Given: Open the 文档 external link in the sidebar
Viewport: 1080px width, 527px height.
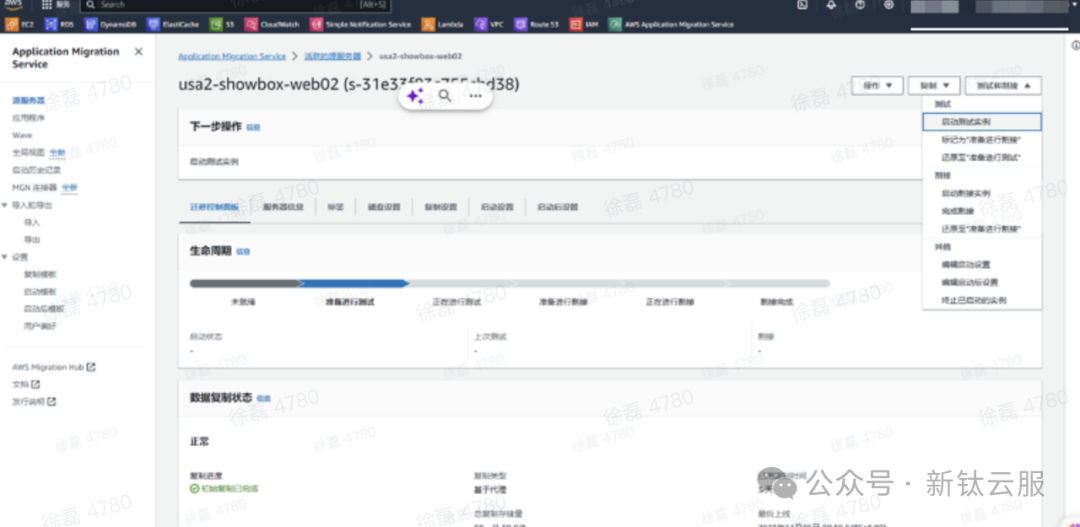Looking at the screenshot, I should pyautogui.click(x=26, y=384).
